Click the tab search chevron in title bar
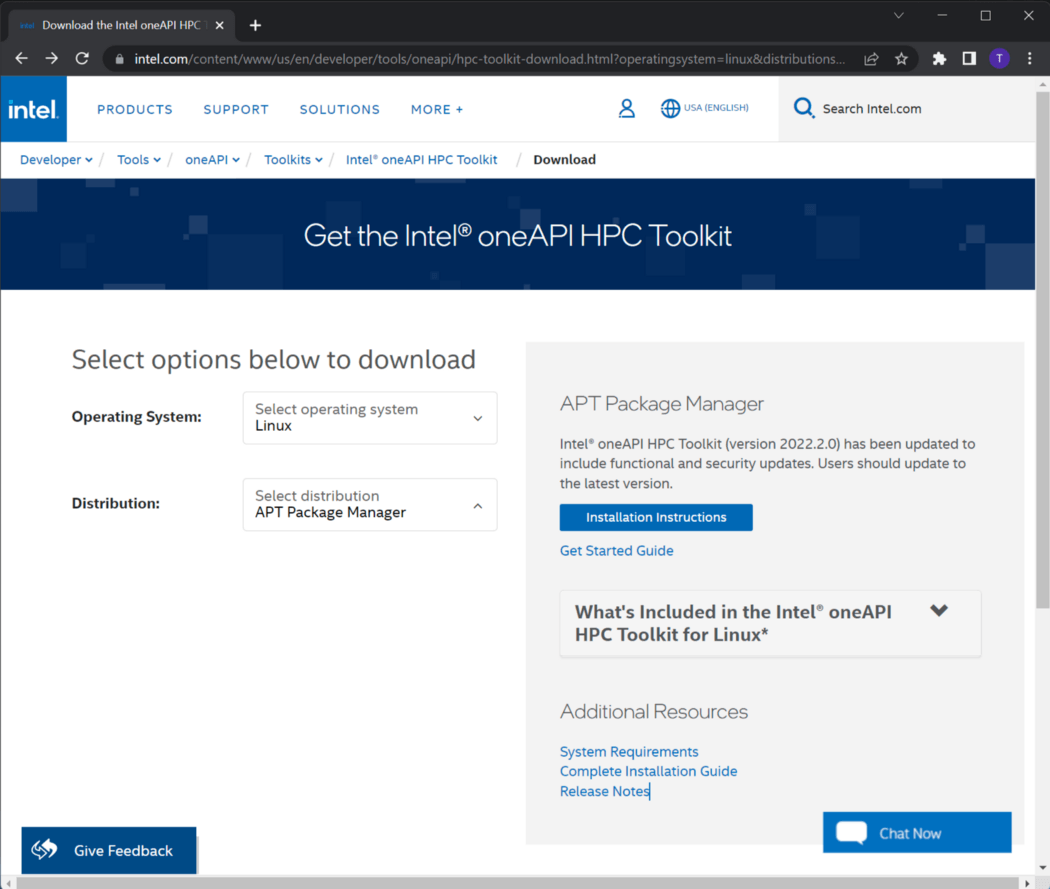Viewport: 1050px width, 889px height. (x=899, y=15)
